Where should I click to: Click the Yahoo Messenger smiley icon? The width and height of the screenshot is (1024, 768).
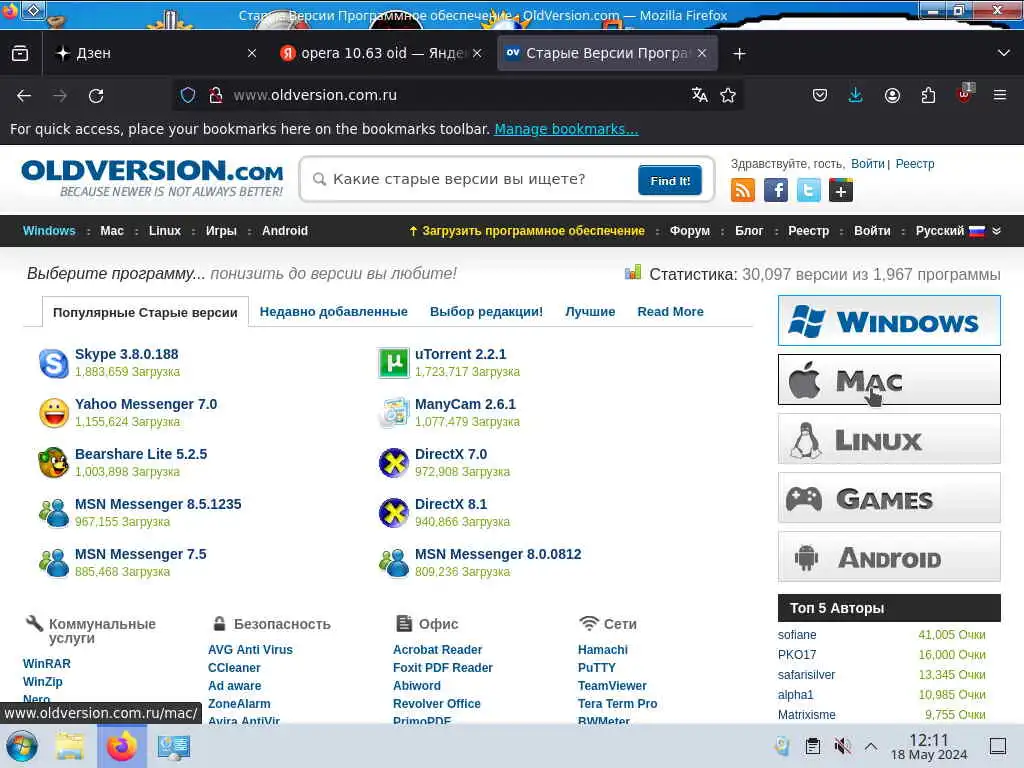(54, 413)
